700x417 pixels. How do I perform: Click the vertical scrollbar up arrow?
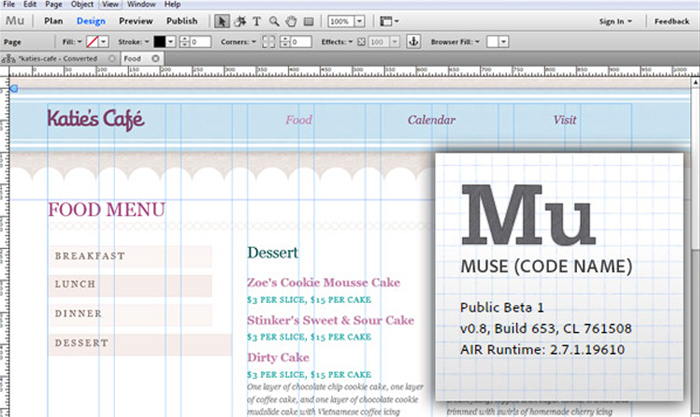pyautogui.click(x=695, y=83)
